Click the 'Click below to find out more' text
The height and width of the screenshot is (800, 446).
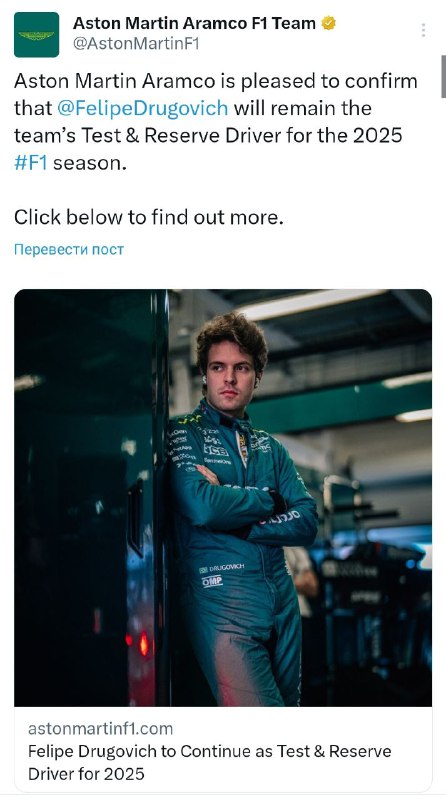pyautogui.click(x=148, y=217)
